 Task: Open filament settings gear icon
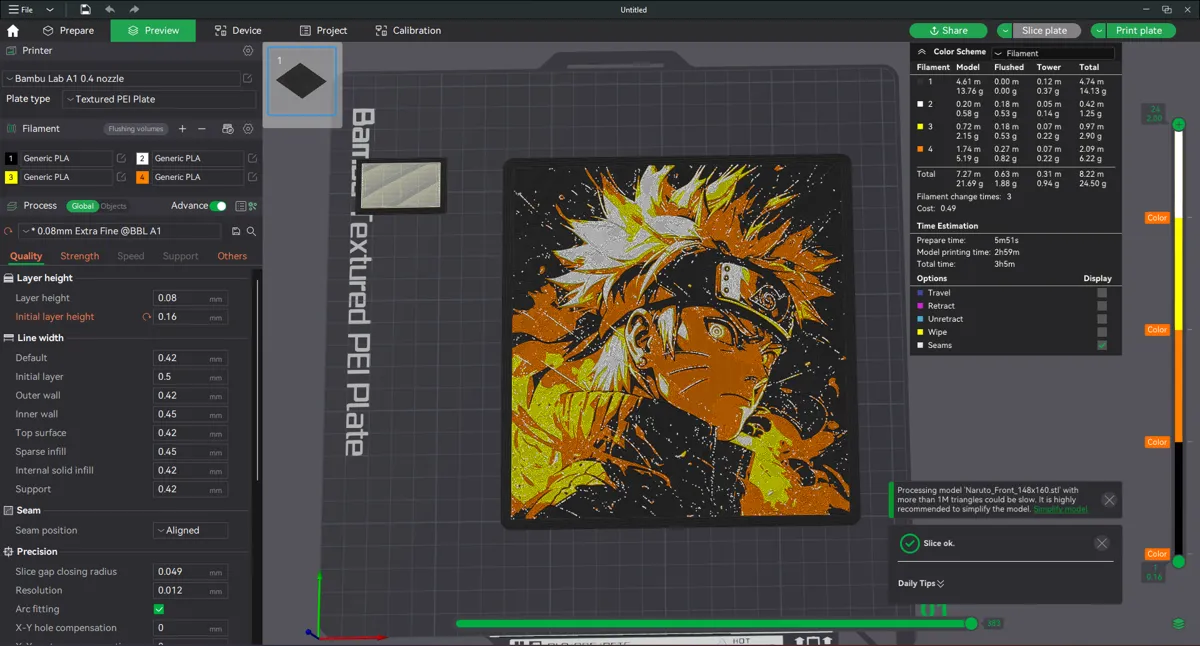click(248, 129)
